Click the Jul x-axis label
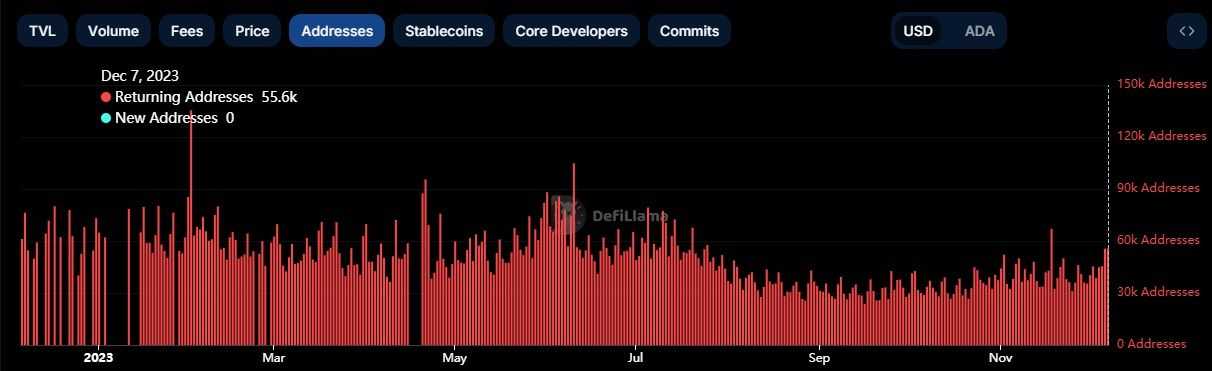This screenshot has width=1212, height=371. pyautogui.click(x=634, y=357)
